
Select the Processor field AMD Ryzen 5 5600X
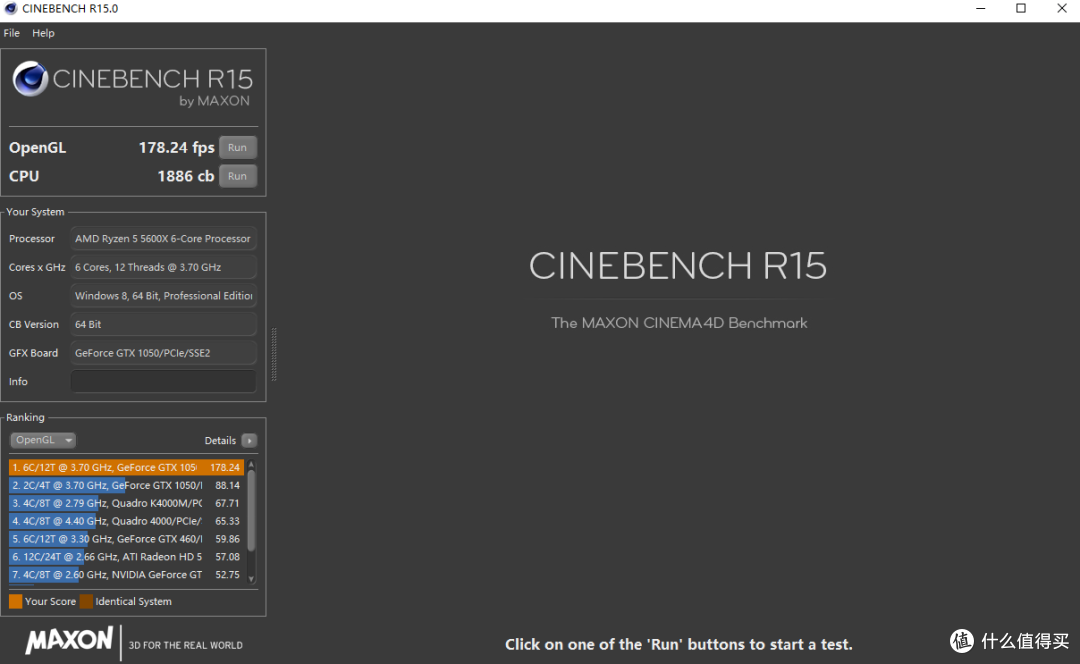(x=163, y=238)
